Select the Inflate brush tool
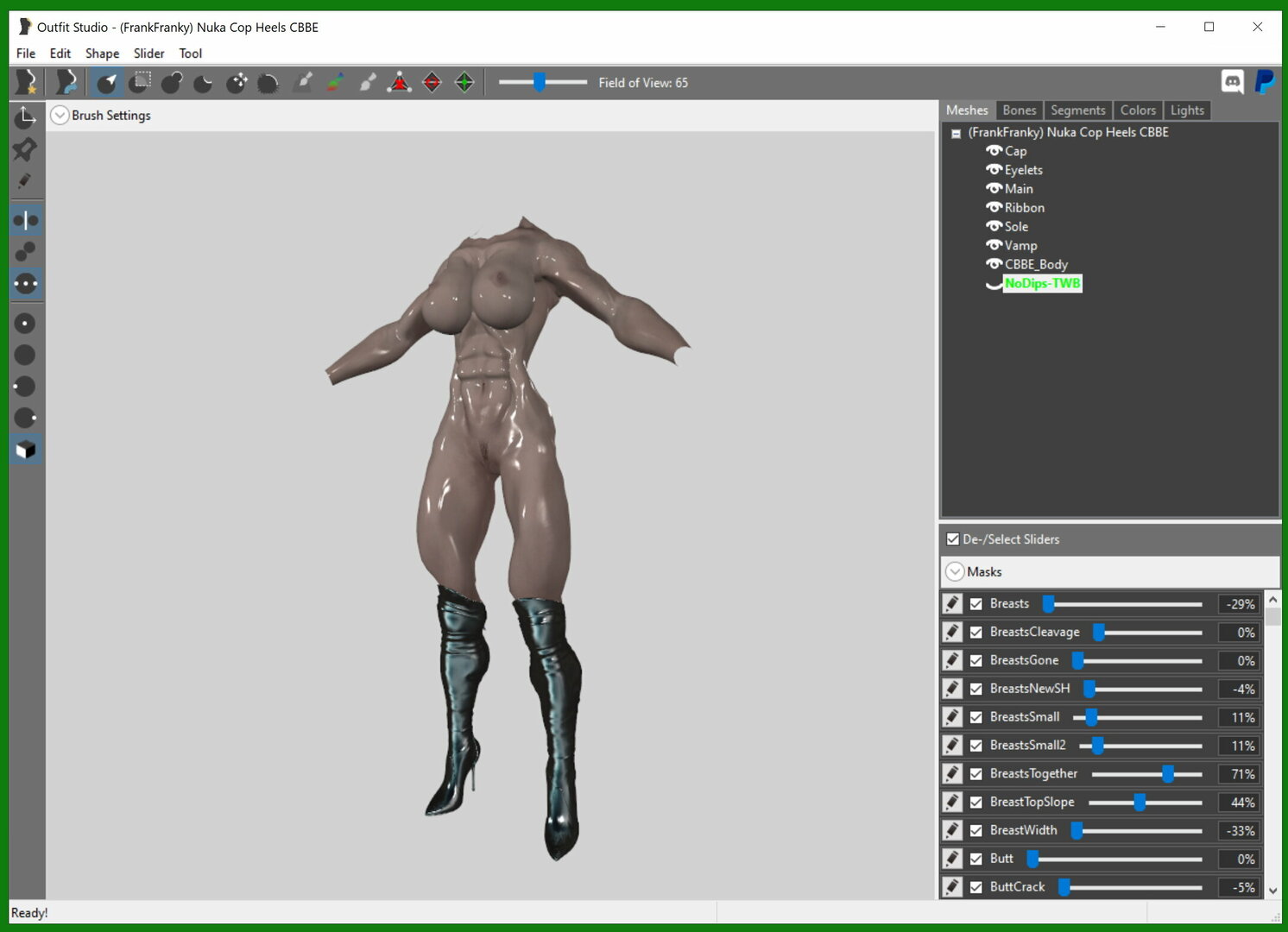This screenshot has height=932, width=1288. [x=171, y=82]
